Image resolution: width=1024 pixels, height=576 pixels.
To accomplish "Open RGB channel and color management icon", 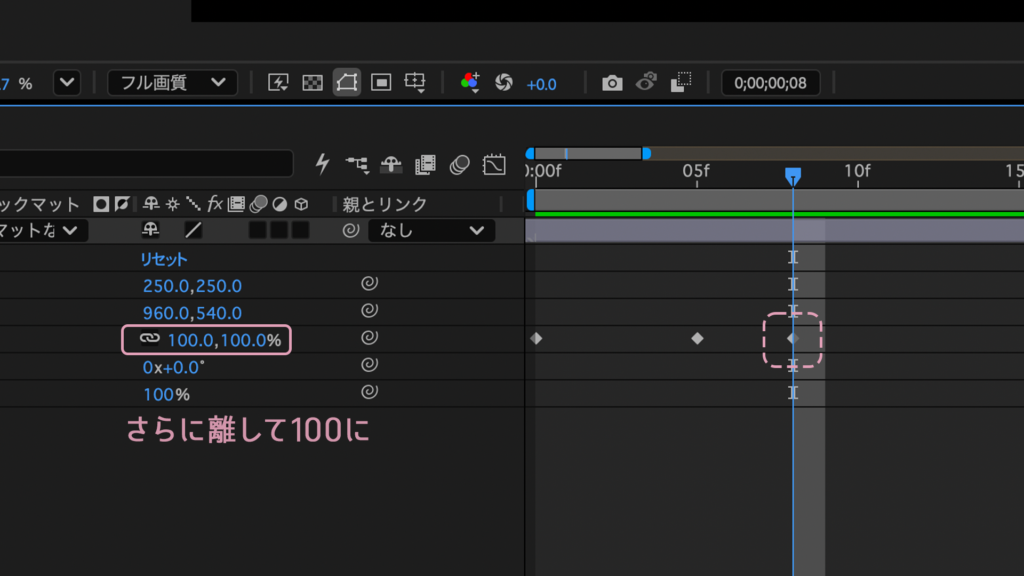I will [470, 82].
